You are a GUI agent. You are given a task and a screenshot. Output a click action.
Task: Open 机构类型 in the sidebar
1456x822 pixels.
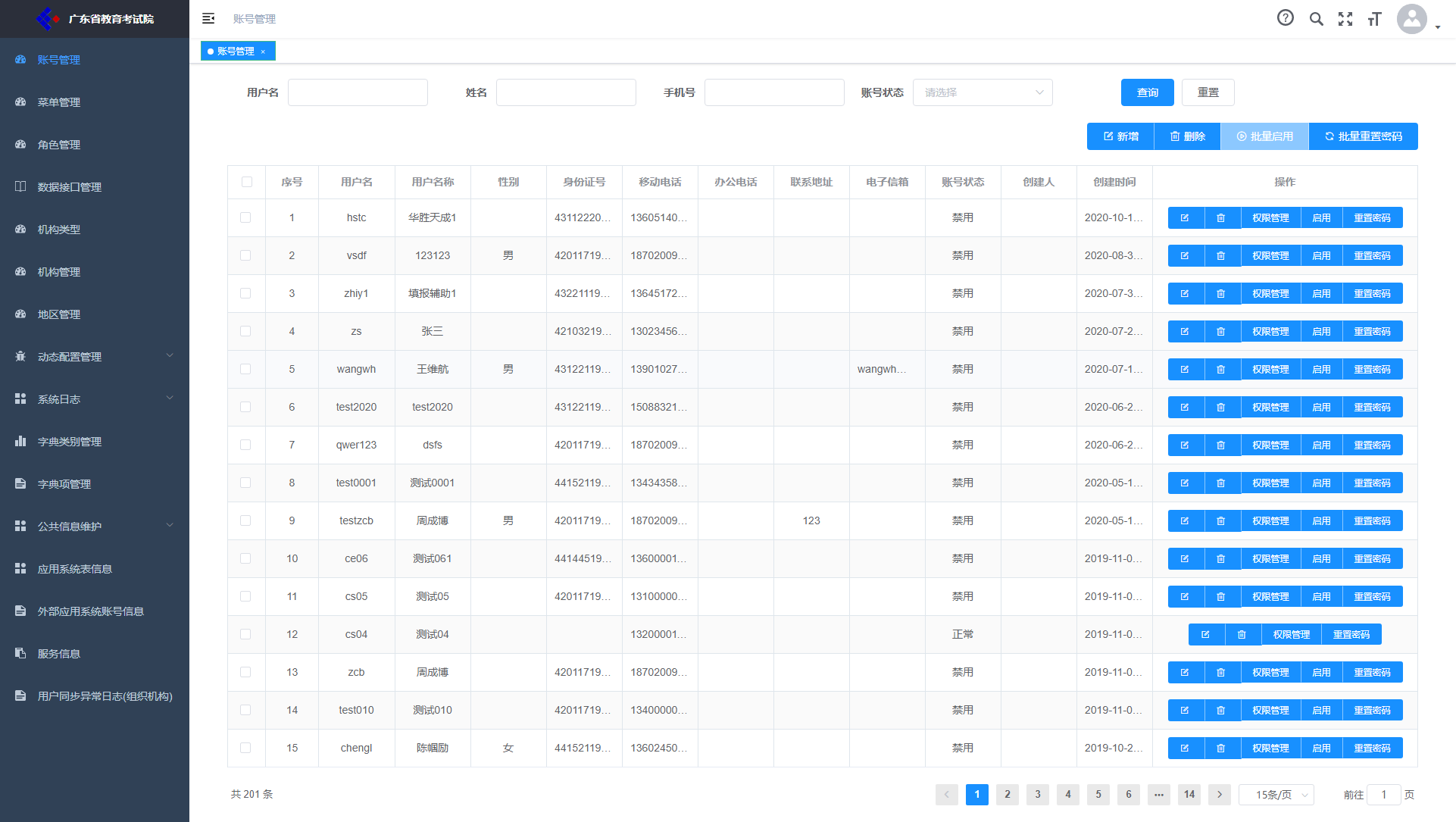[x=95, y=230]
